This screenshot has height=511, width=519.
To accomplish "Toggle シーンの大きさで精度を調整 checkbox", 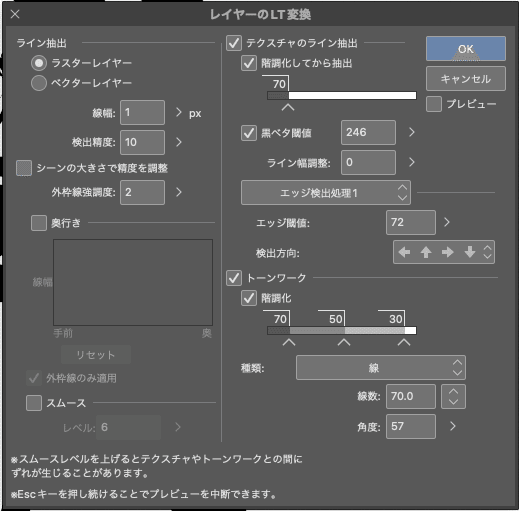I will click(24, 168).
